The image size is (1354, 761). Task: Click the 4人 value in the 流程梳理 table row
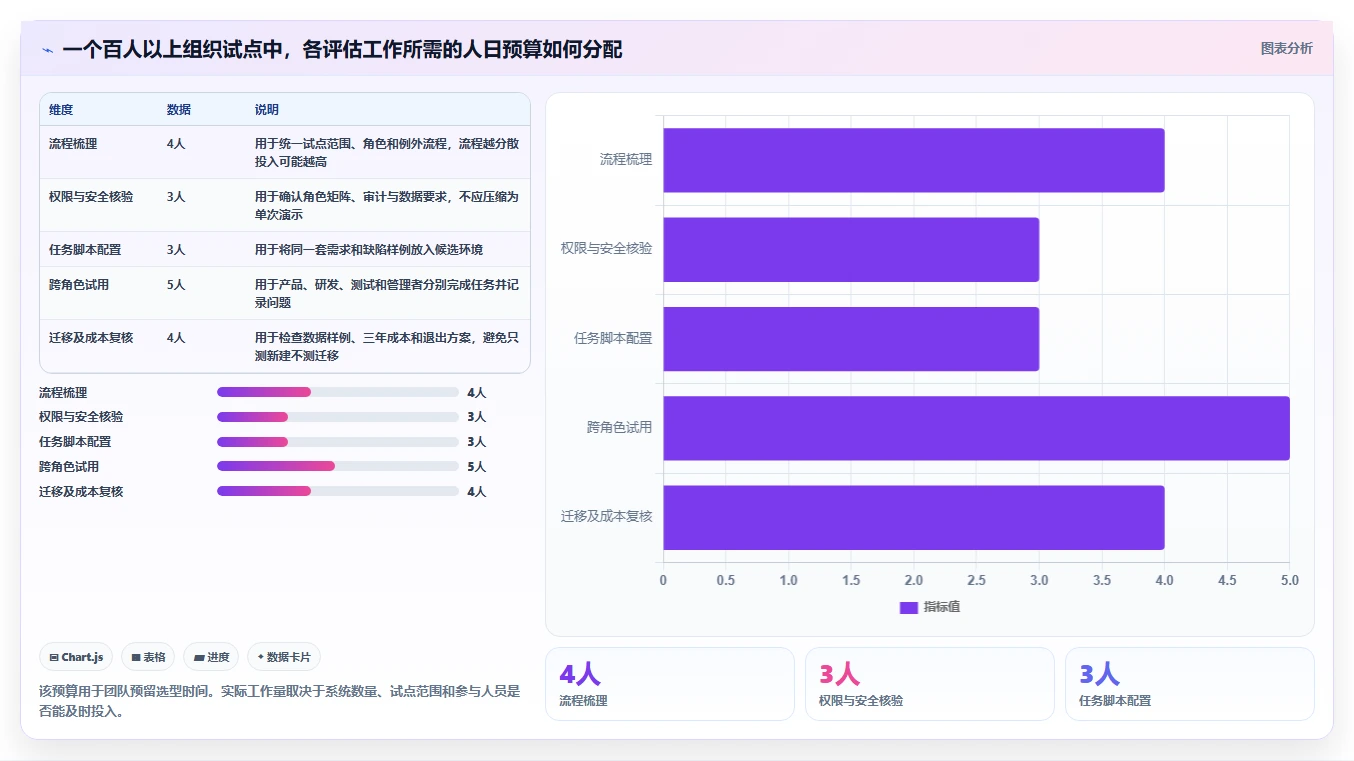(176, 144)
